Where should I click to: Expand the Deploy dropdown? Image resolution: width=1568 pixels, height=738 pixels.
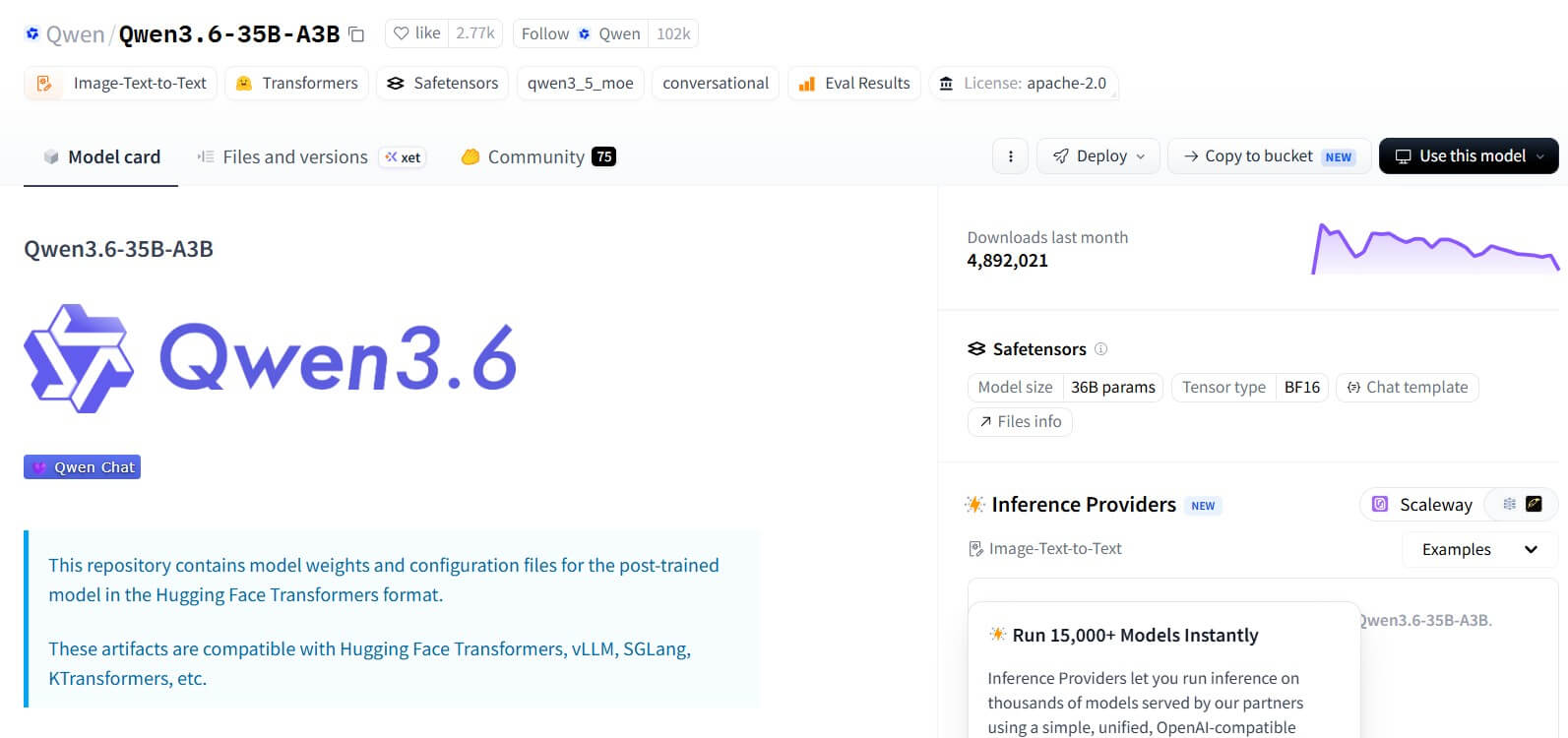pyautogui.click(x=1098, y=155)
